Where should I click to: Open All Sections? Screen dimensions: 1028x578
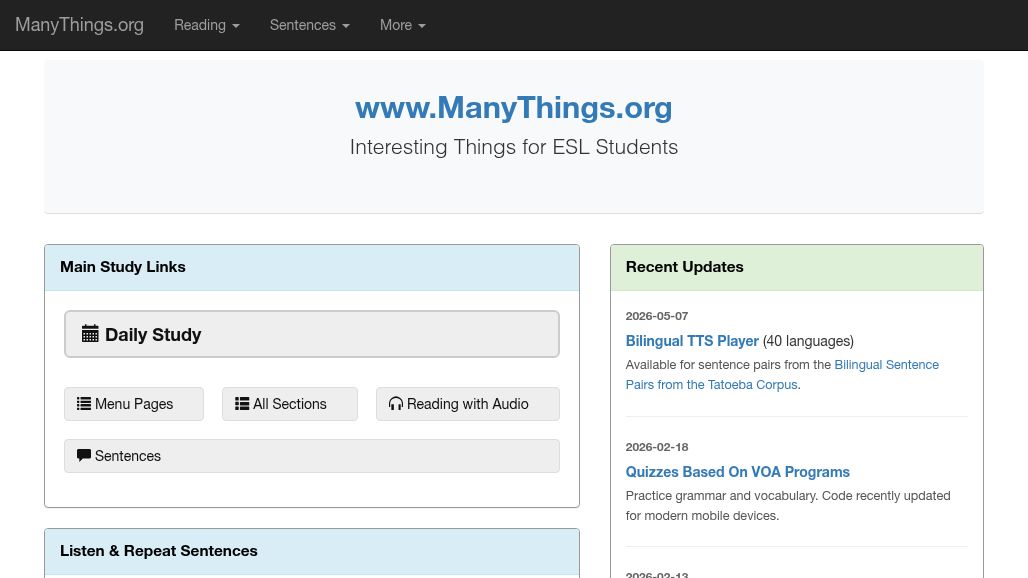[x=290, y=404]
